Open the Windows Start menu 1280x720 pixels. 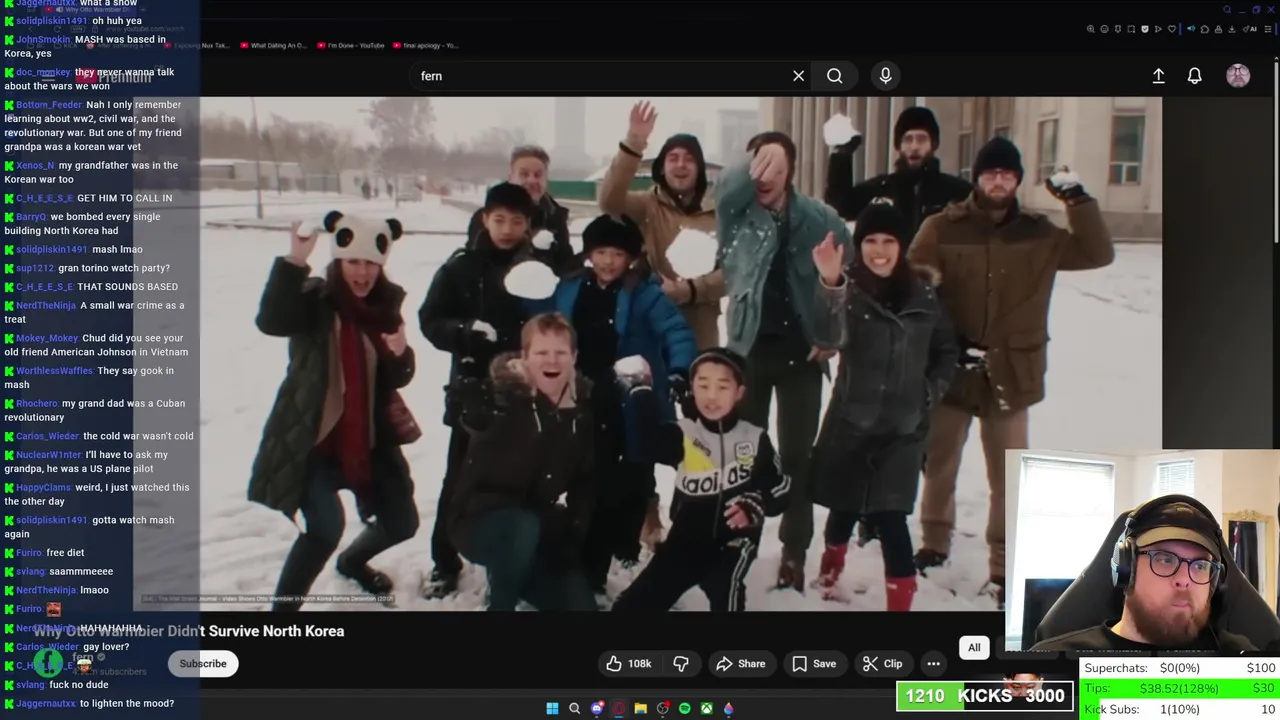[x=552, y=708]
